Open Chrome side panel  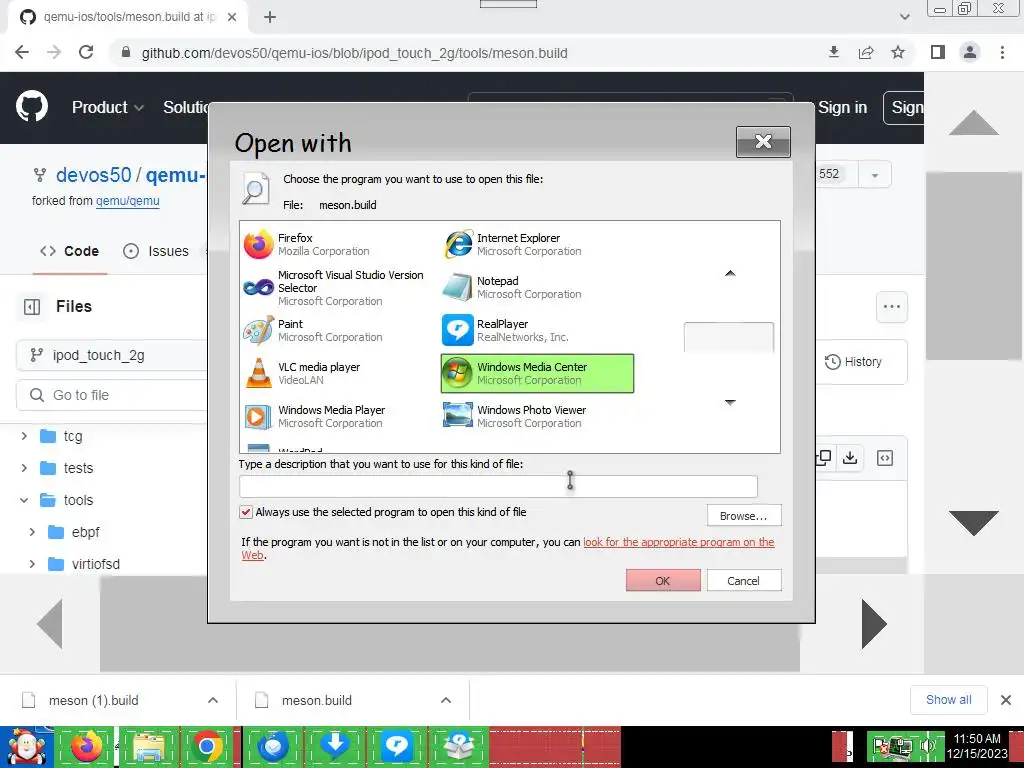(x=938, y=52)
